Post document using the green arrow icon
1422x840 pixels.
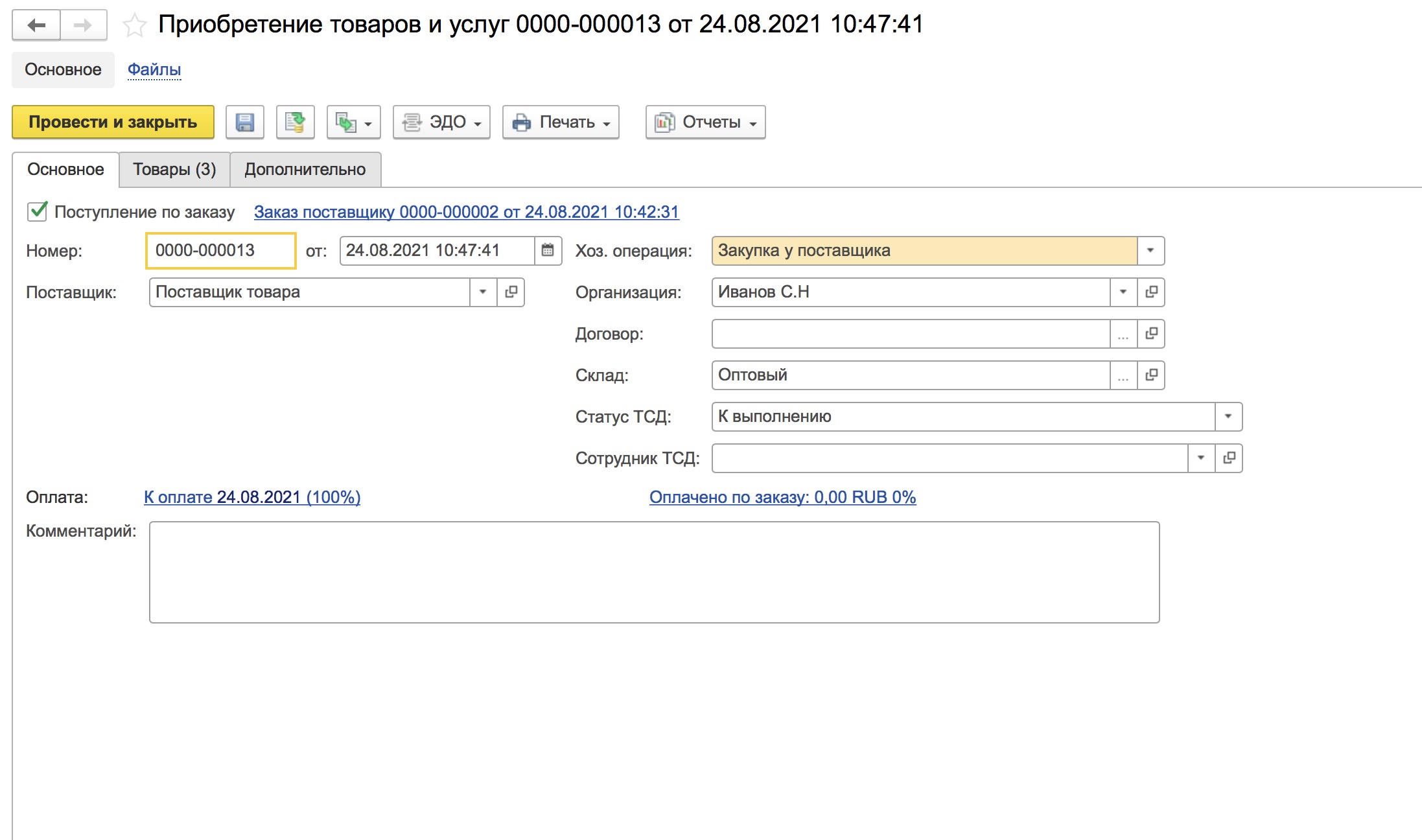296,122
